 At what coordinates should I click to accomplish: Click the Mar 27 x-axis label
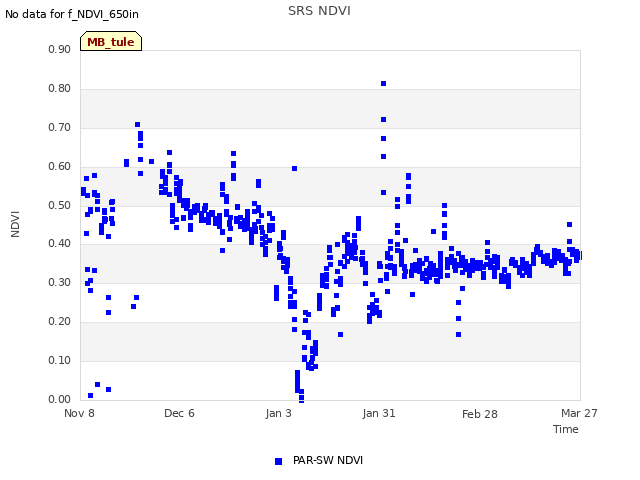(x=579, y=413)
